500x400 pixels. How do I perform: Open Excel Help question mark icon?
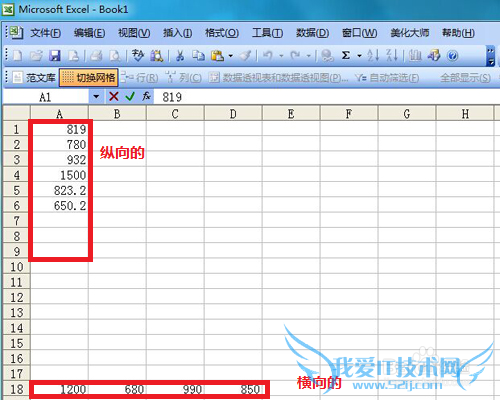pos(452,55)
